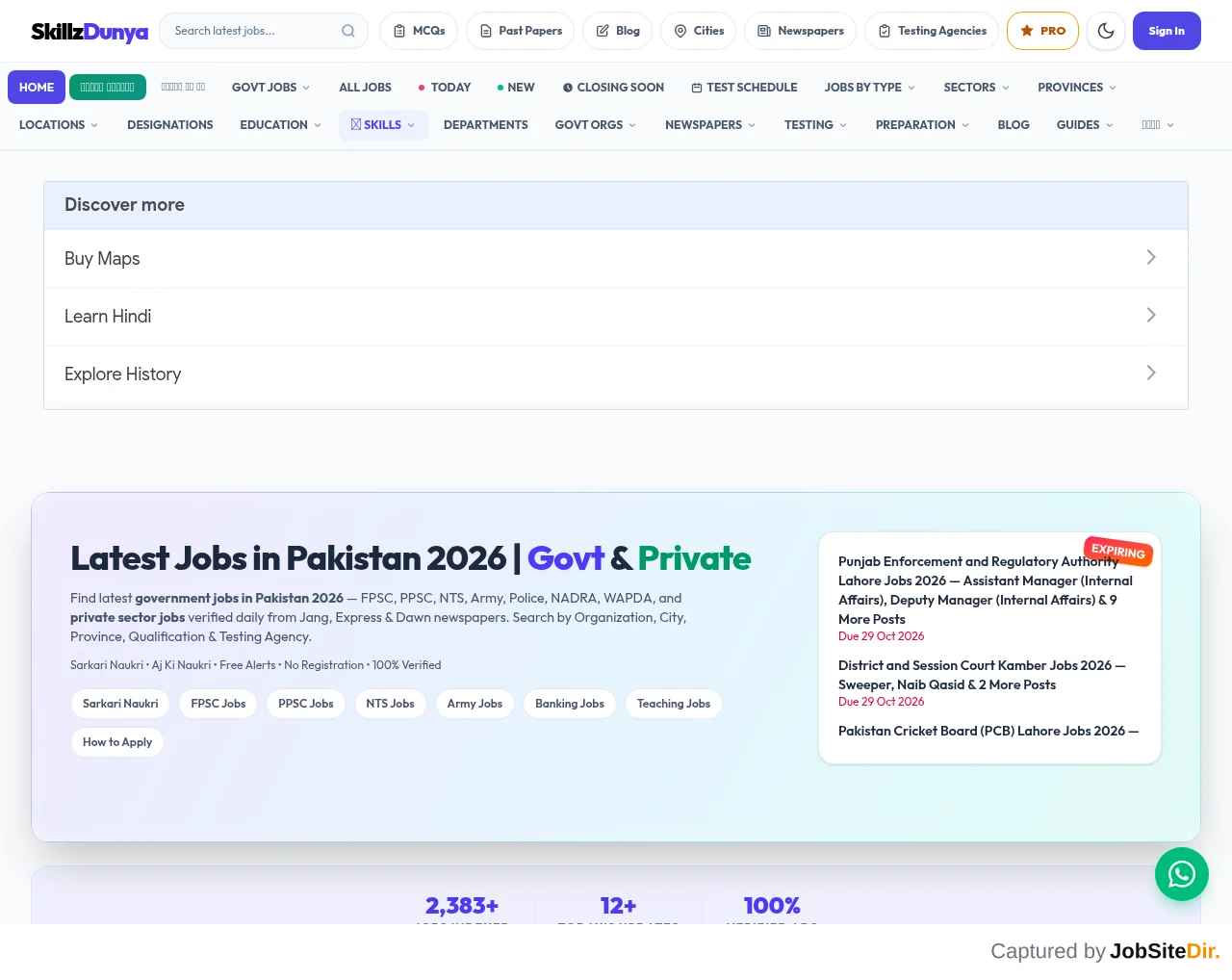This screenshot has width=1232, height=980.
Task: Open Past Papers page
Action: (521, 31)
